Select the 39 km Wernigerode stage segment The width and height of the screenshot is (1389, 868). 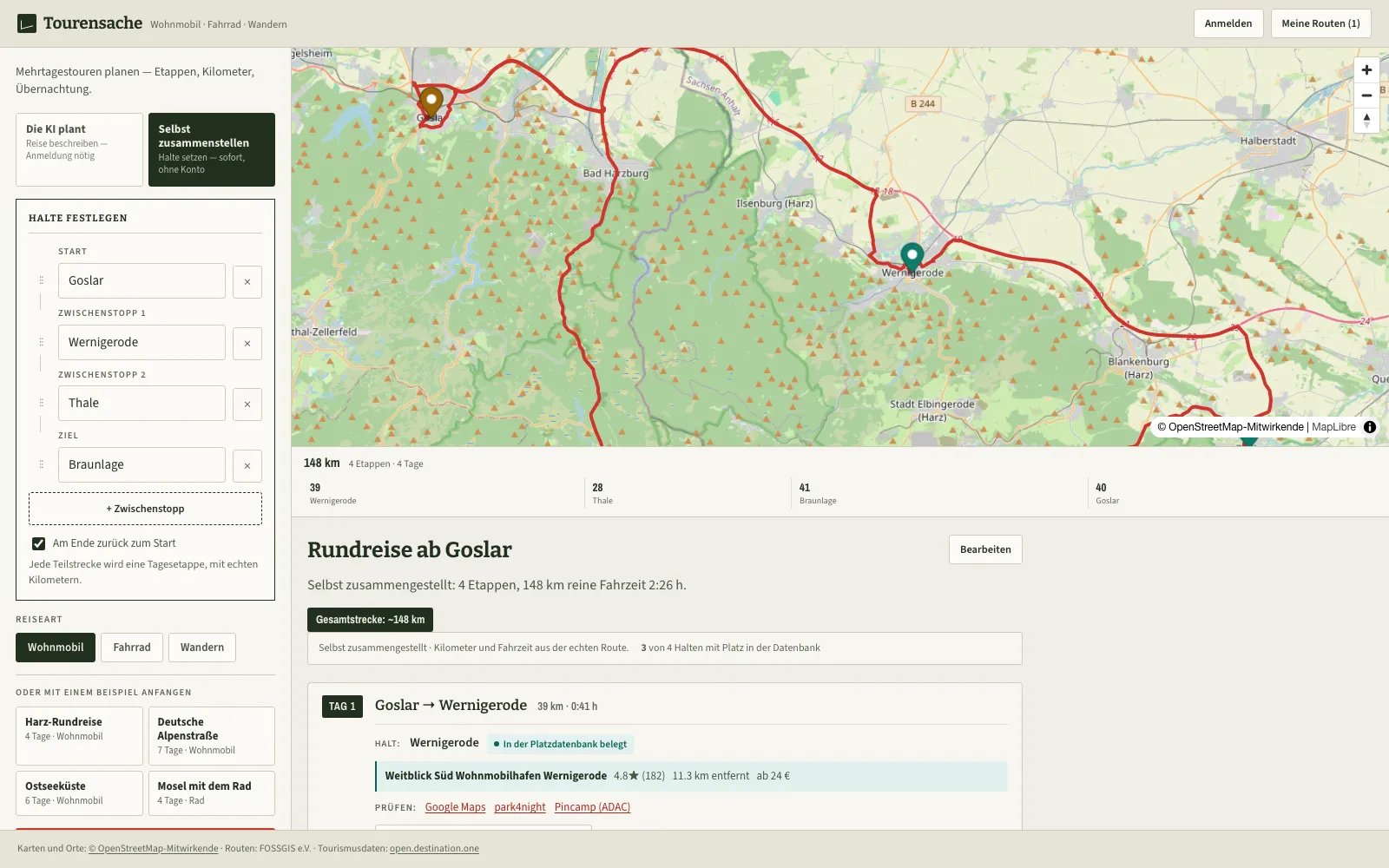(x=444, y=493)
